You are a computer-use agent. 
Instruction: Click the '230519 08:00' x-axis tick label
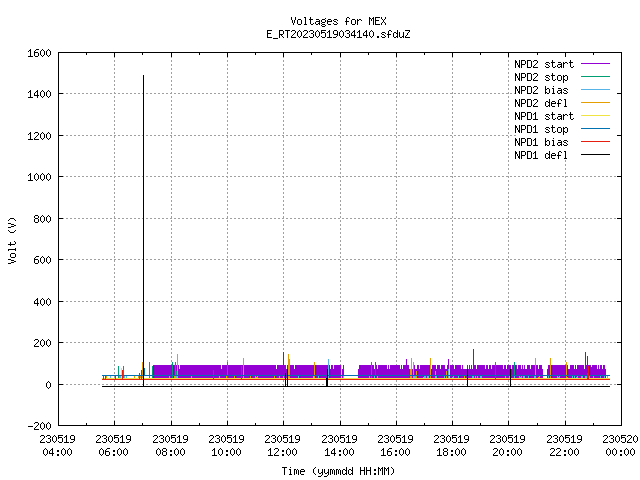tap(171, 445)
